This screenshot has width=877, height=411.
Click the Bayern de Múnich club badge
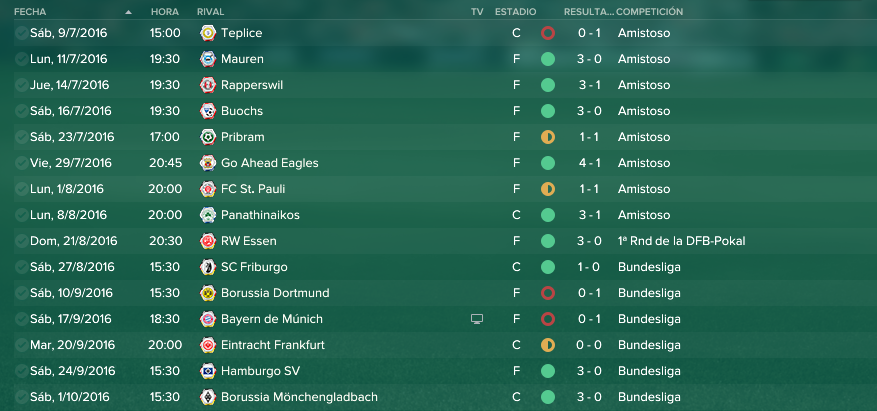point(208,319)
